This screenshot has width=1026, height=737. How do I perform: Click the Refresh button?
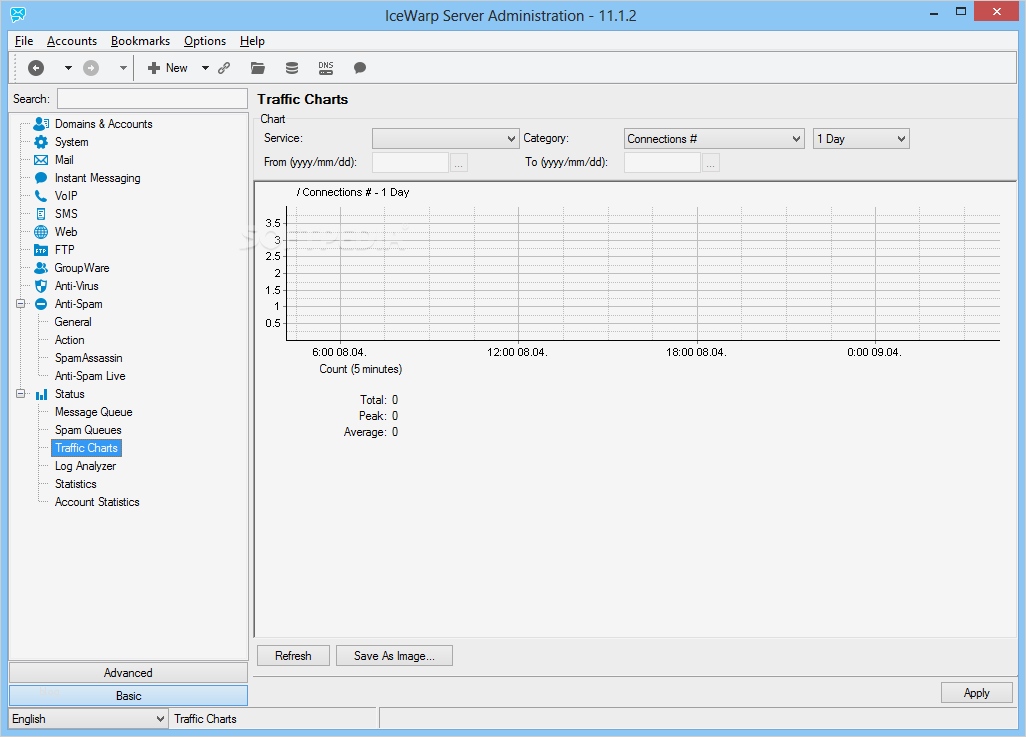pos(293,656)
